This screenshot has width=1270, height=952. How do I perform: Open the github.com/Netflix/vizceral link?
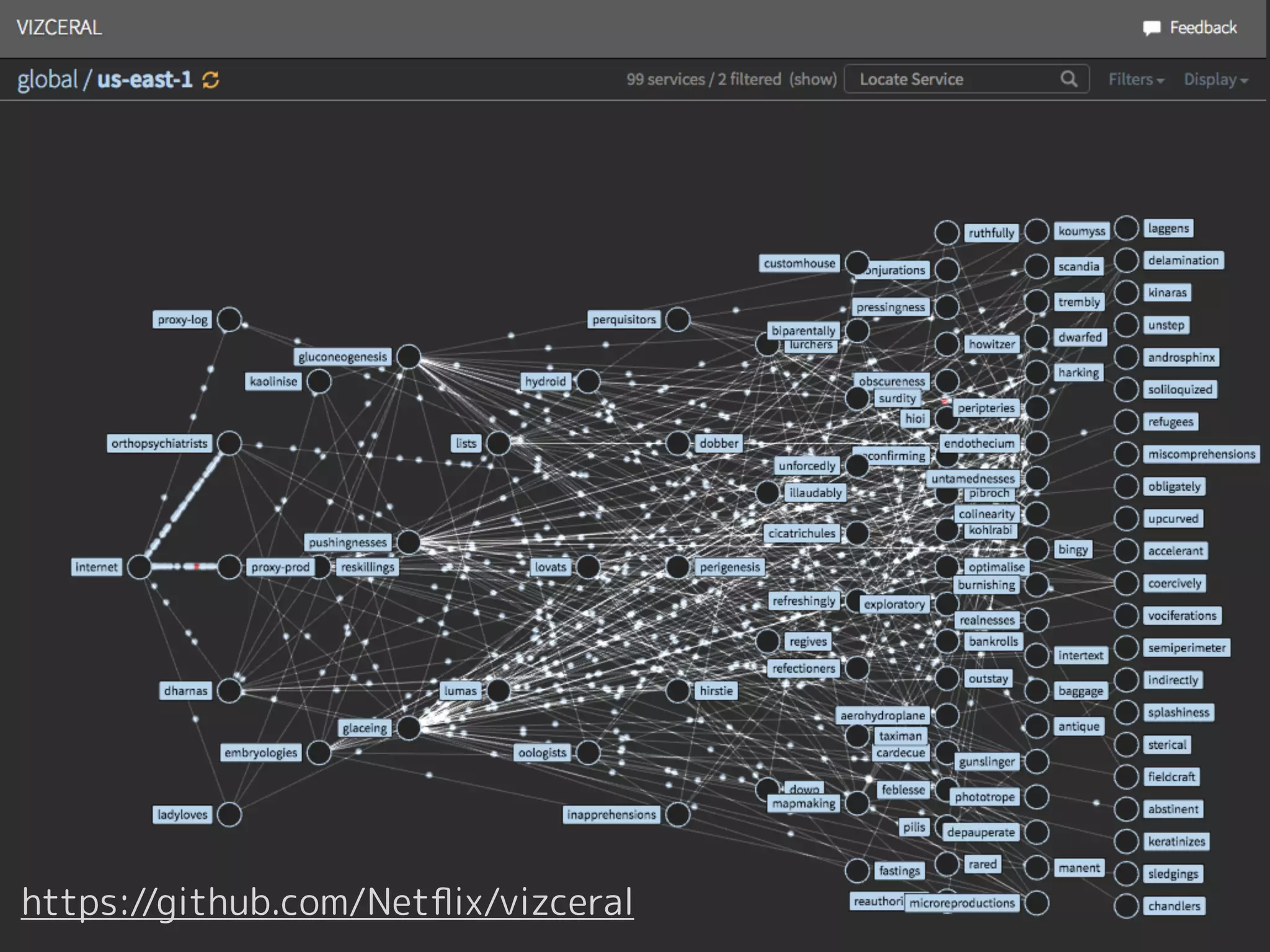coord(327,902)
